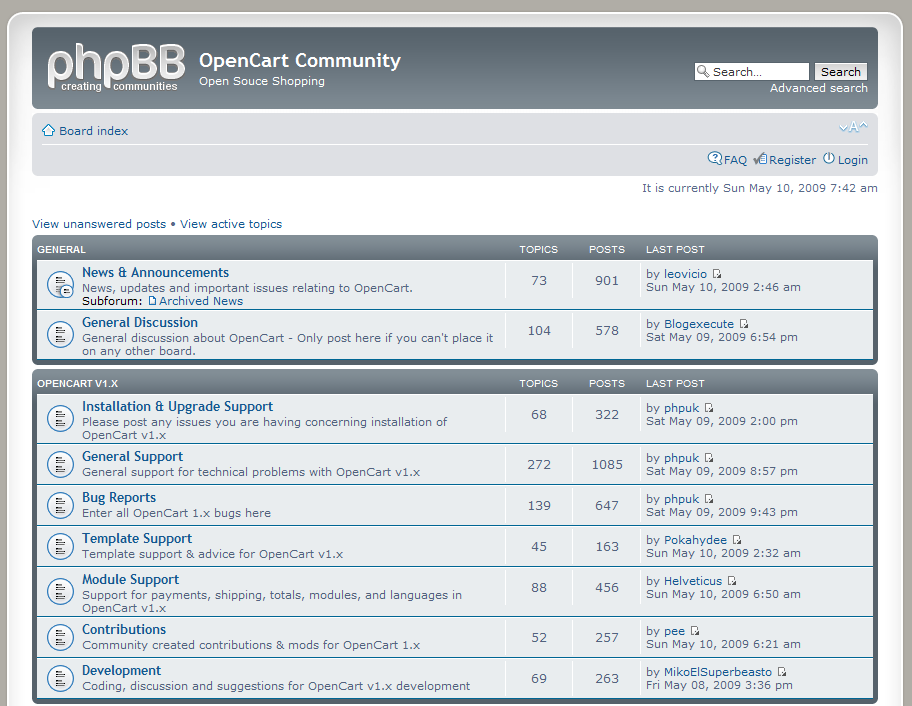Screen dimensions: 912x706
Task: View latest post icon next to MikoElSuperbeasto
Action: [782, 672]
